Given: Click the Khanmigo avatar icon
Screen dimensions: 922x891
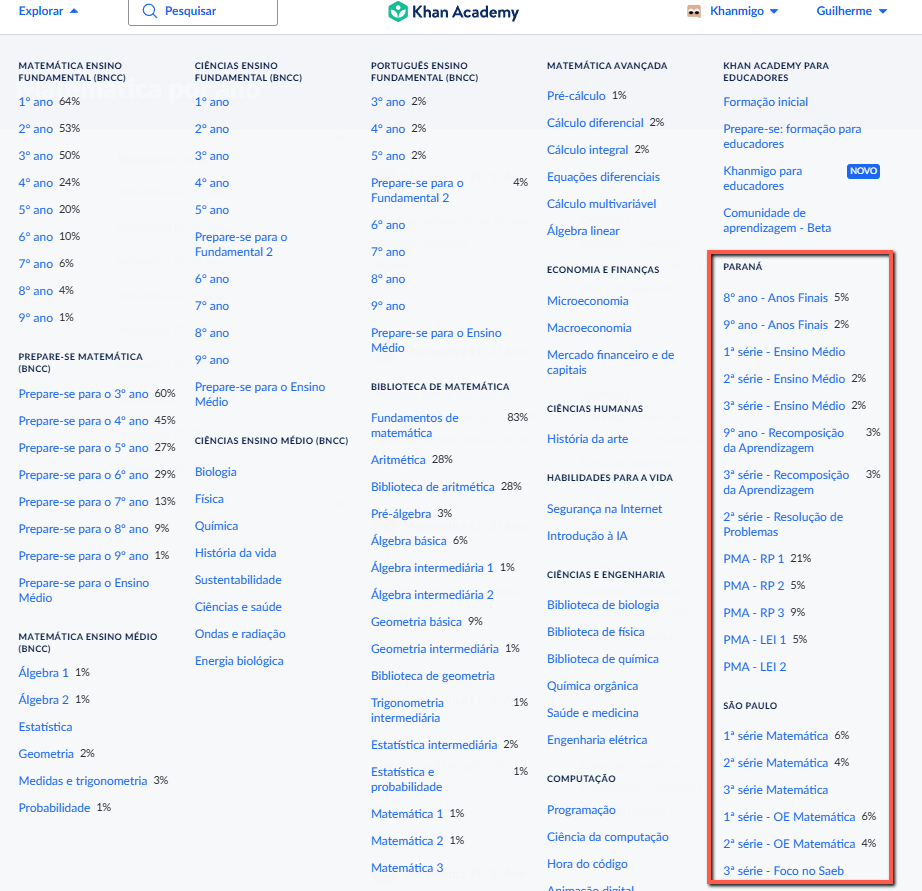Looking at the screenshot, I should click(x=694, y=11).
